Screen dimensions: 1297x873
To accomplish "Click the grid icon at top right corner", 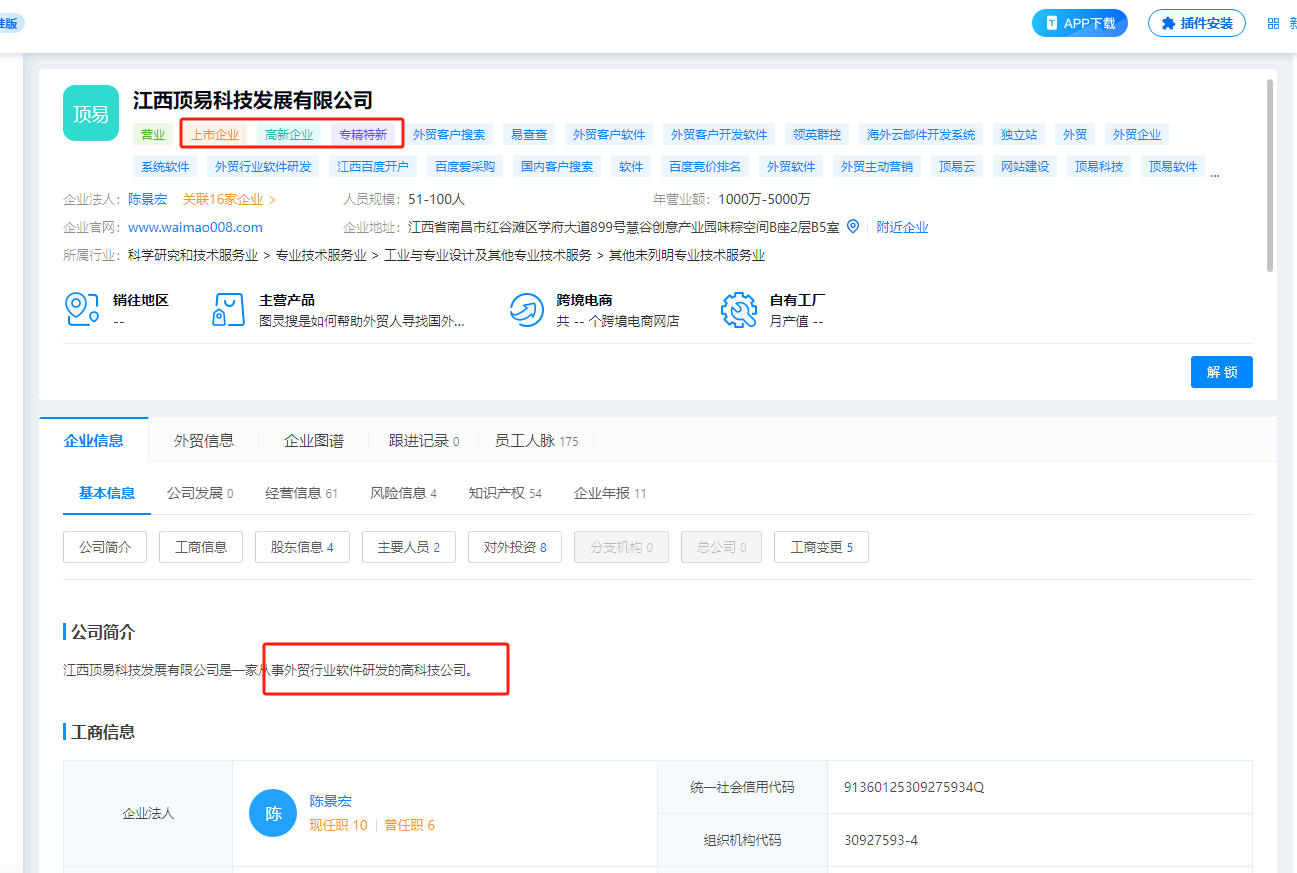I will 1273,23.
